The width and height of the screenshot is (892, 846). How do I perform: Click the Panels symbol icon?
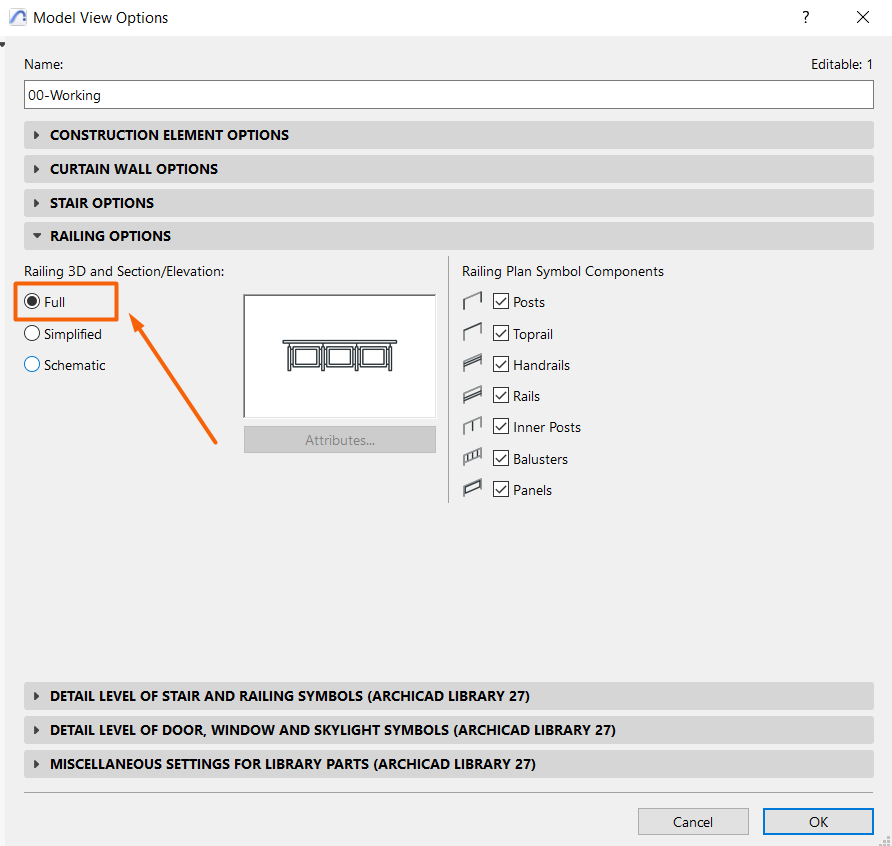[x=473, y=490]
